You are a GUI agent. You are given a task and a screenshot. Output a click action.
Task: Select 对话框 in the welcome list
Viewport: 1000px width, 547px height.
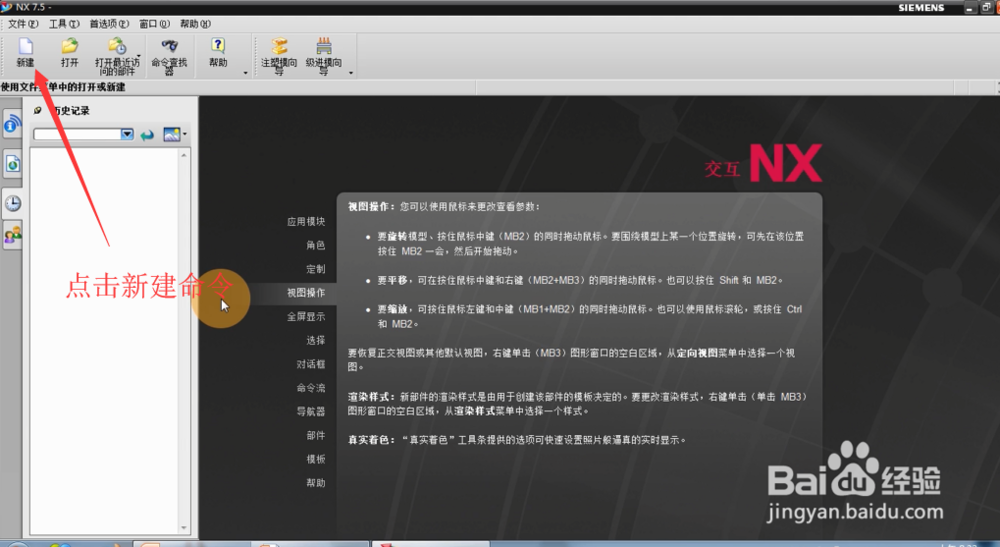311,364
